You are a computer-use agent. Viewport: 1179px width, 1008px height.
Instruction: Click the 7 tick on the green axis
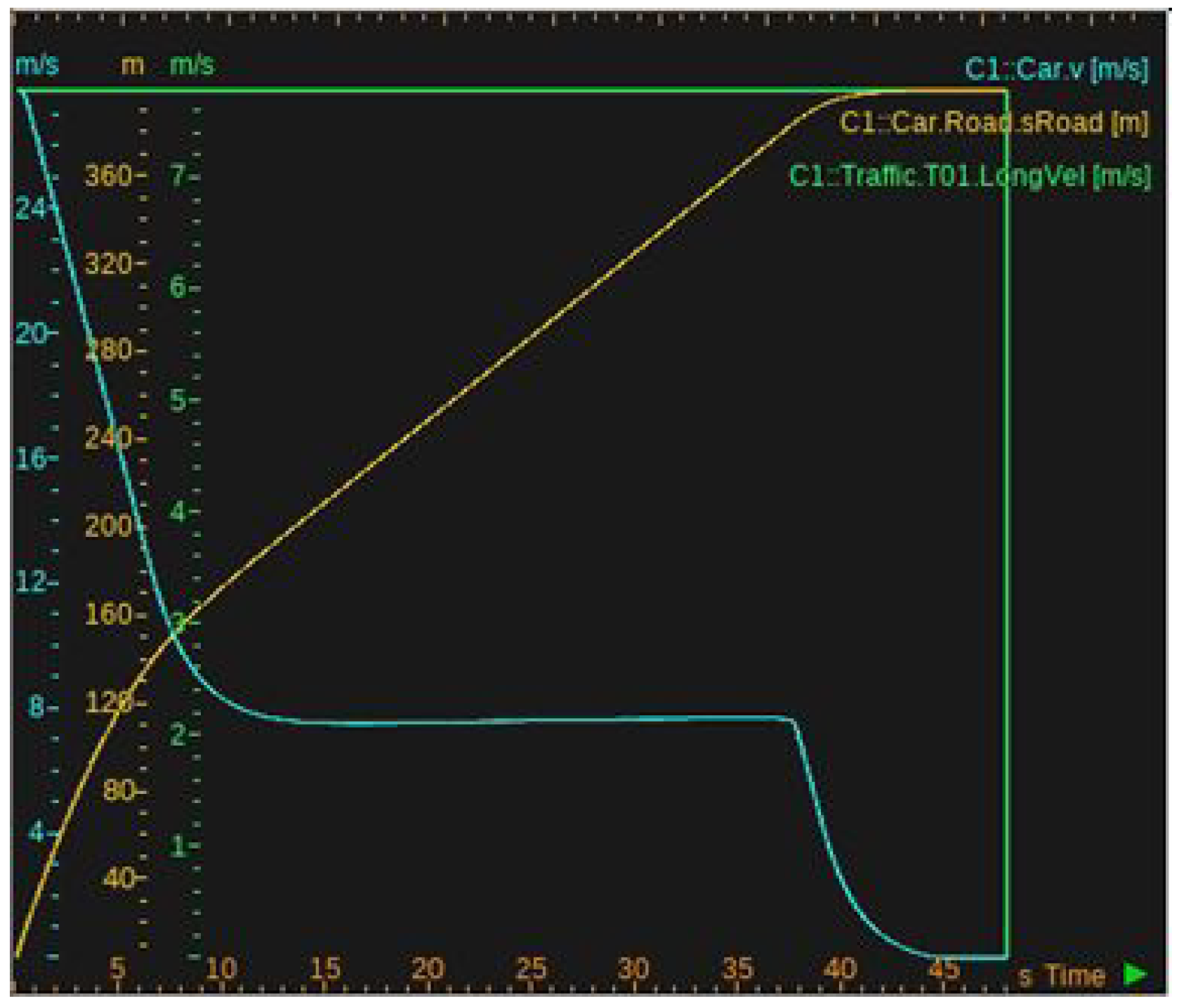point(178,175)
